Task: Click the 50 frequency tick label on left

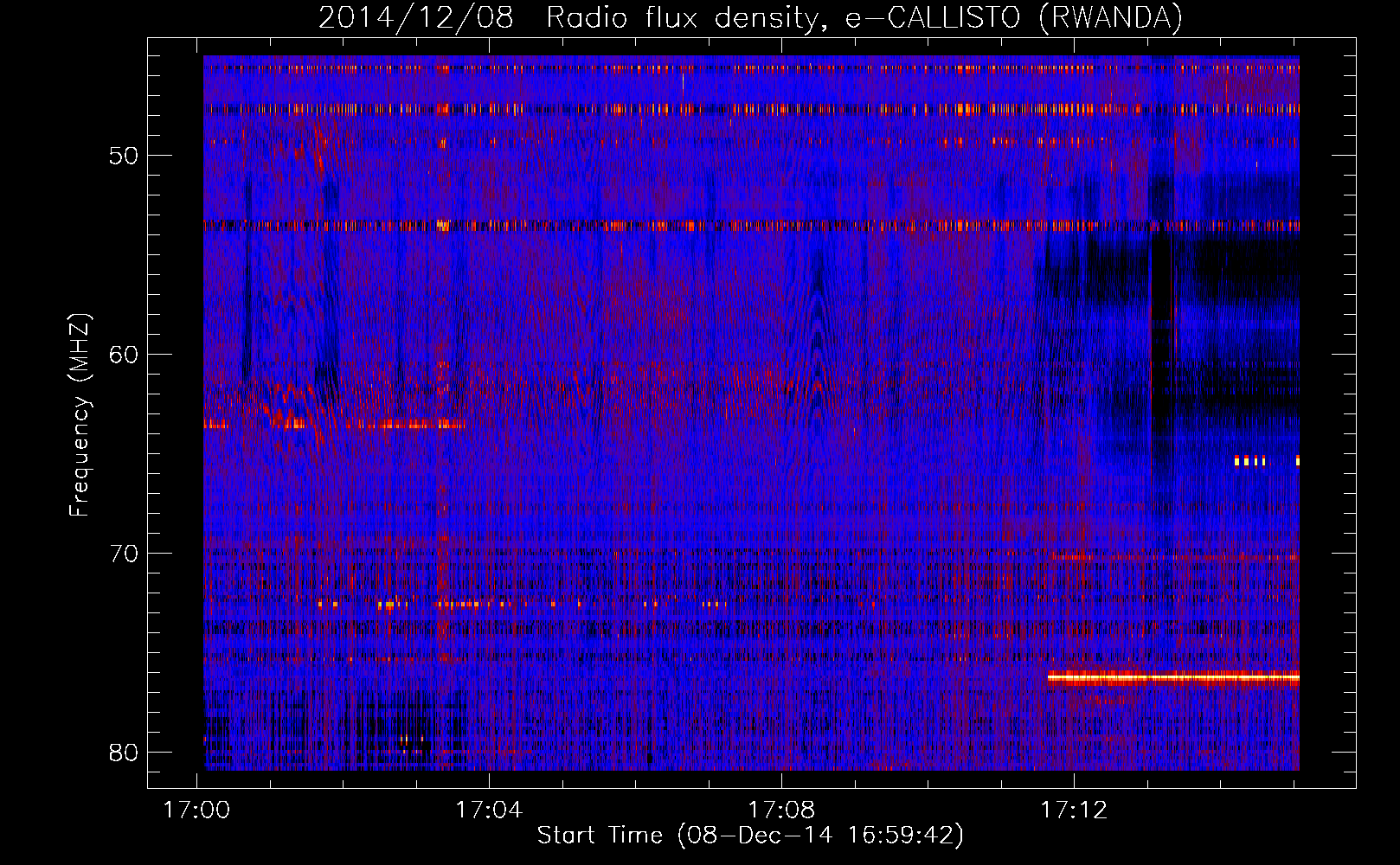Action: pos(125,156)
